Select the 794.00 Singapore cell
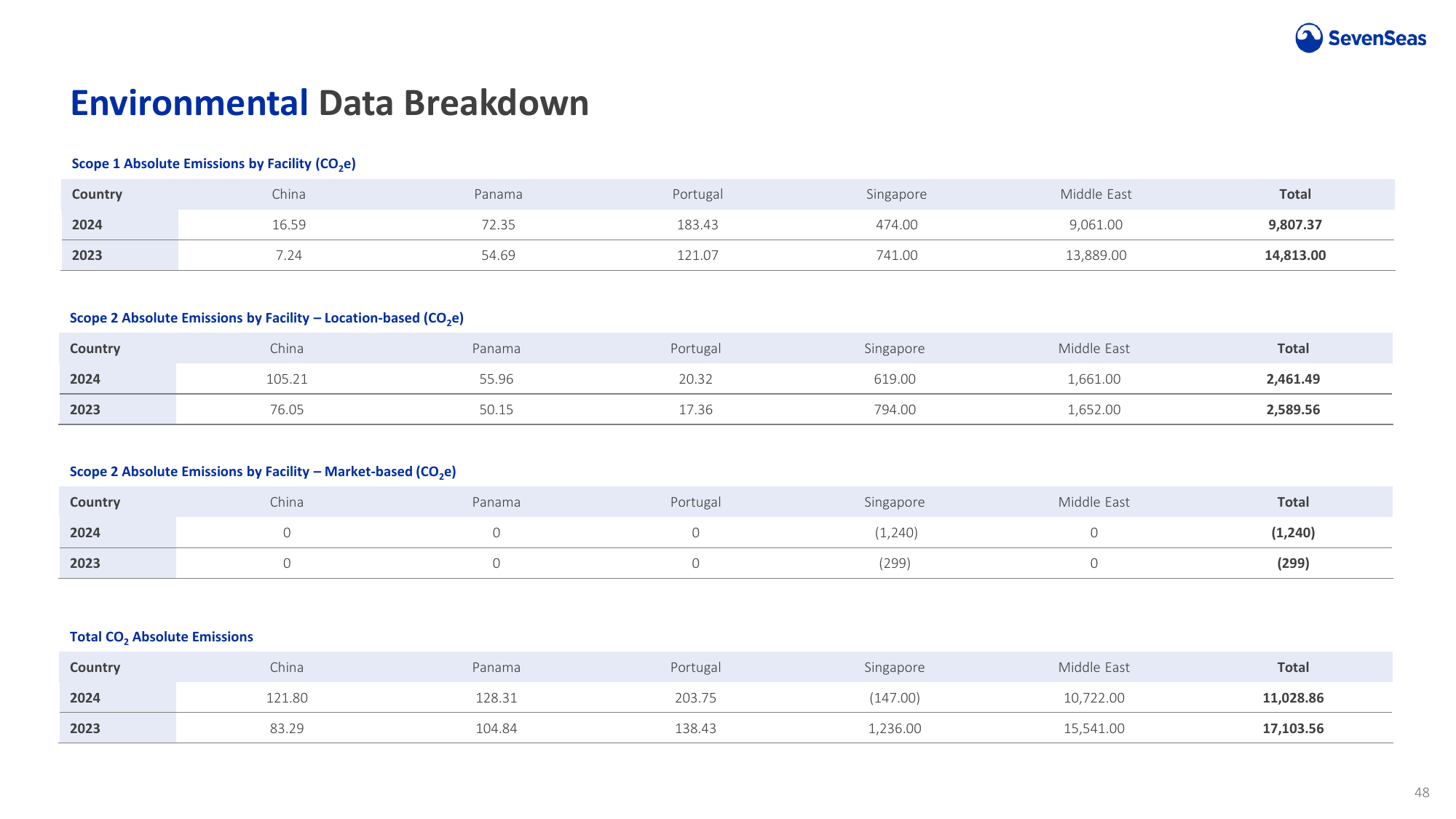1456x819 pixels. [x=895, y=410]
